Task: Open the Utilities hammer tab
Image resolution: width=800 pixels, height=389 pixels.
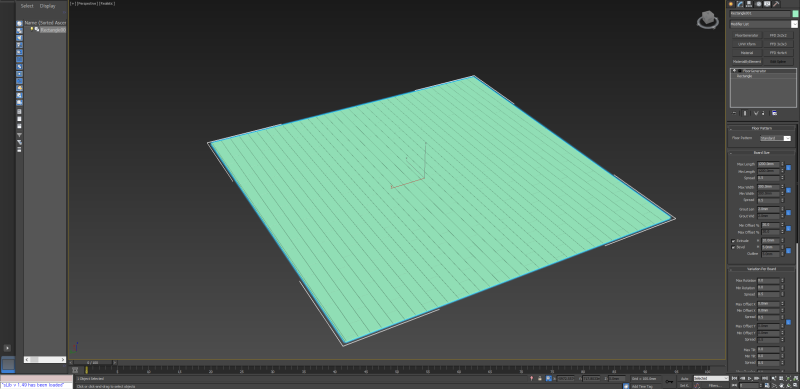Action: point(776,4)
